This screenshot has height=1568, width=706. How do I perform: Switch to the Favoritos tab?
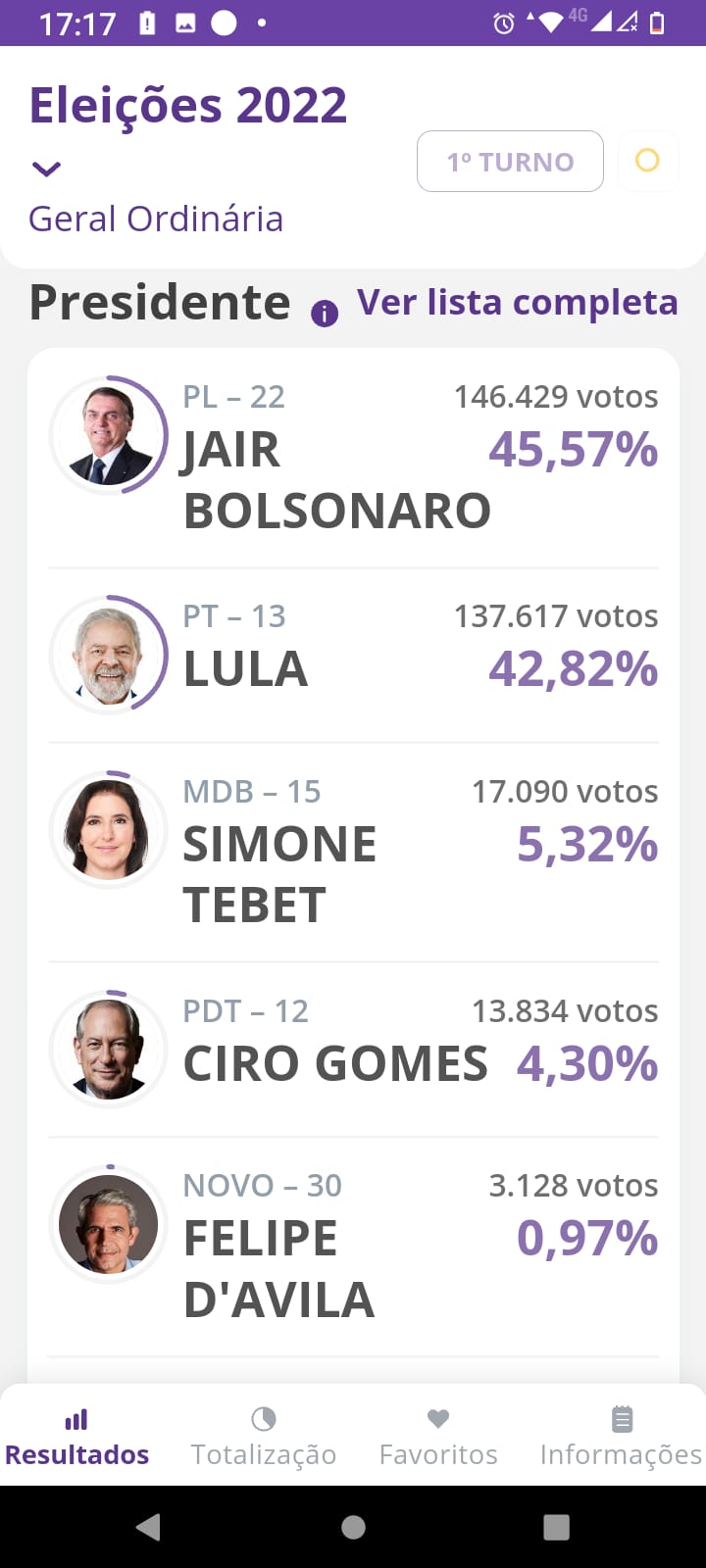pos(438,1434)
